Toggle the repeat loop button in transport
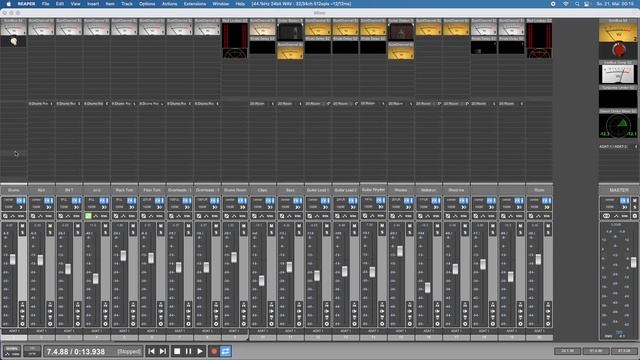Image resolution: width=640 pixels, height=360 pixels. pos(226,351)
